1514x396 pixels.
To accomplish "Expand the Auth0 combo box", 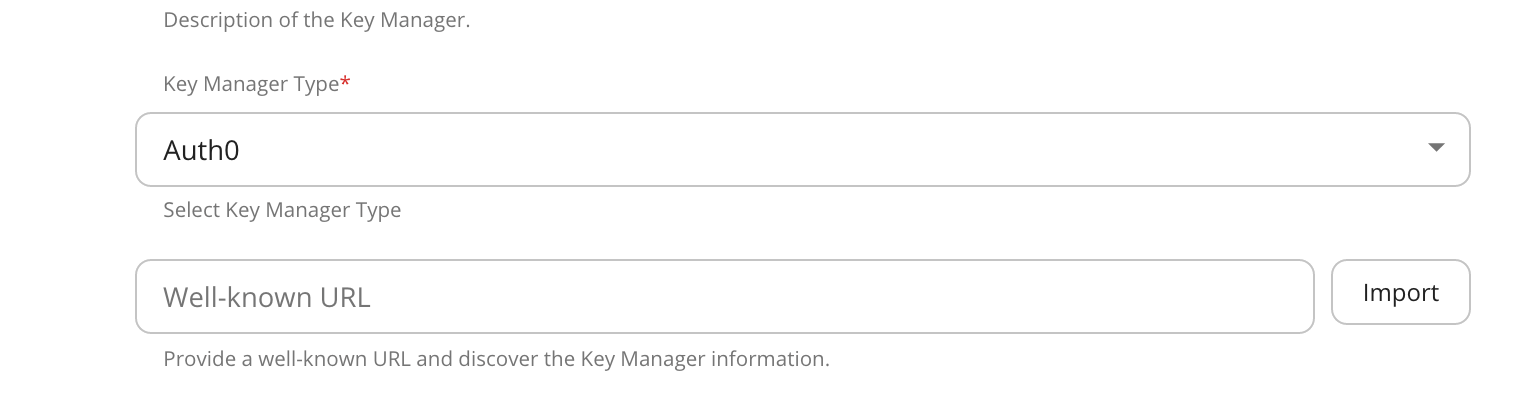I will coord(802,149).
